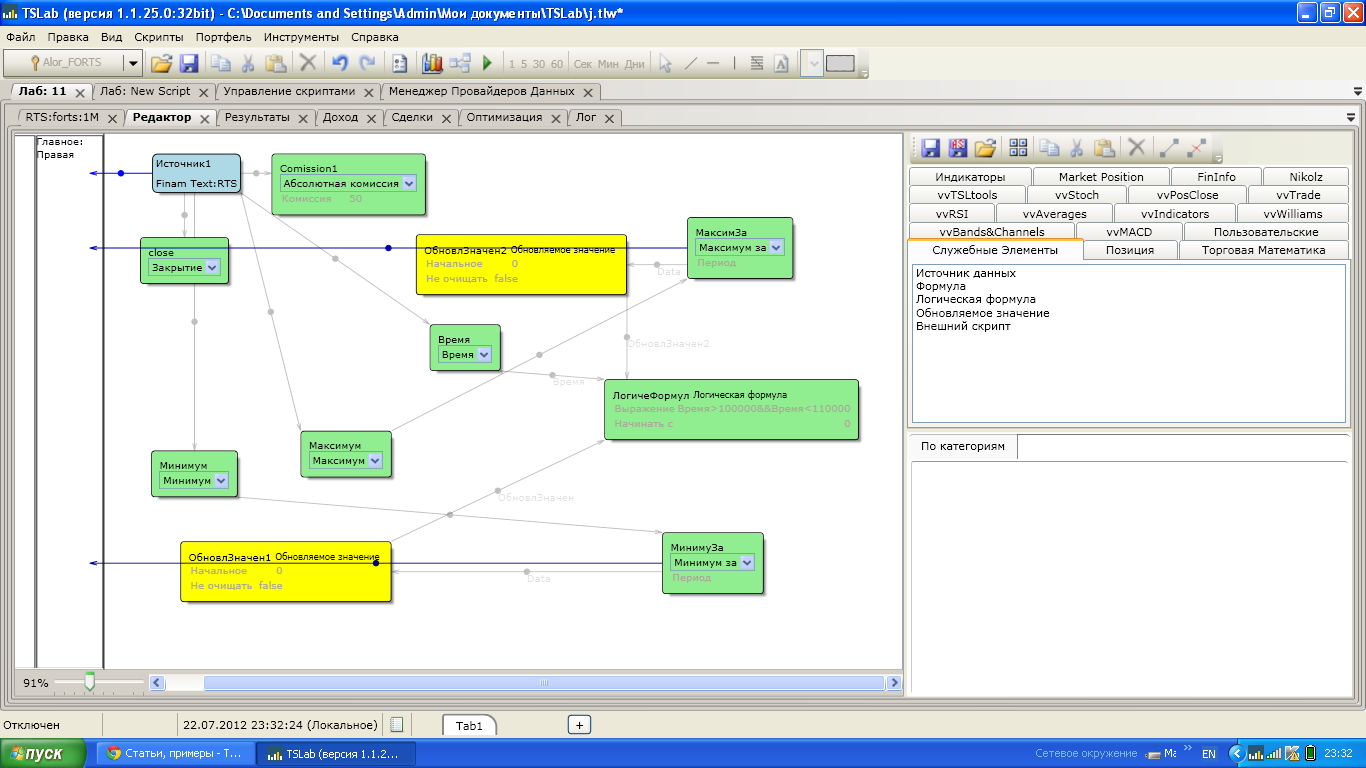
Task: Open a script with the main toolbar folder icon
Action: pos(161,63)
